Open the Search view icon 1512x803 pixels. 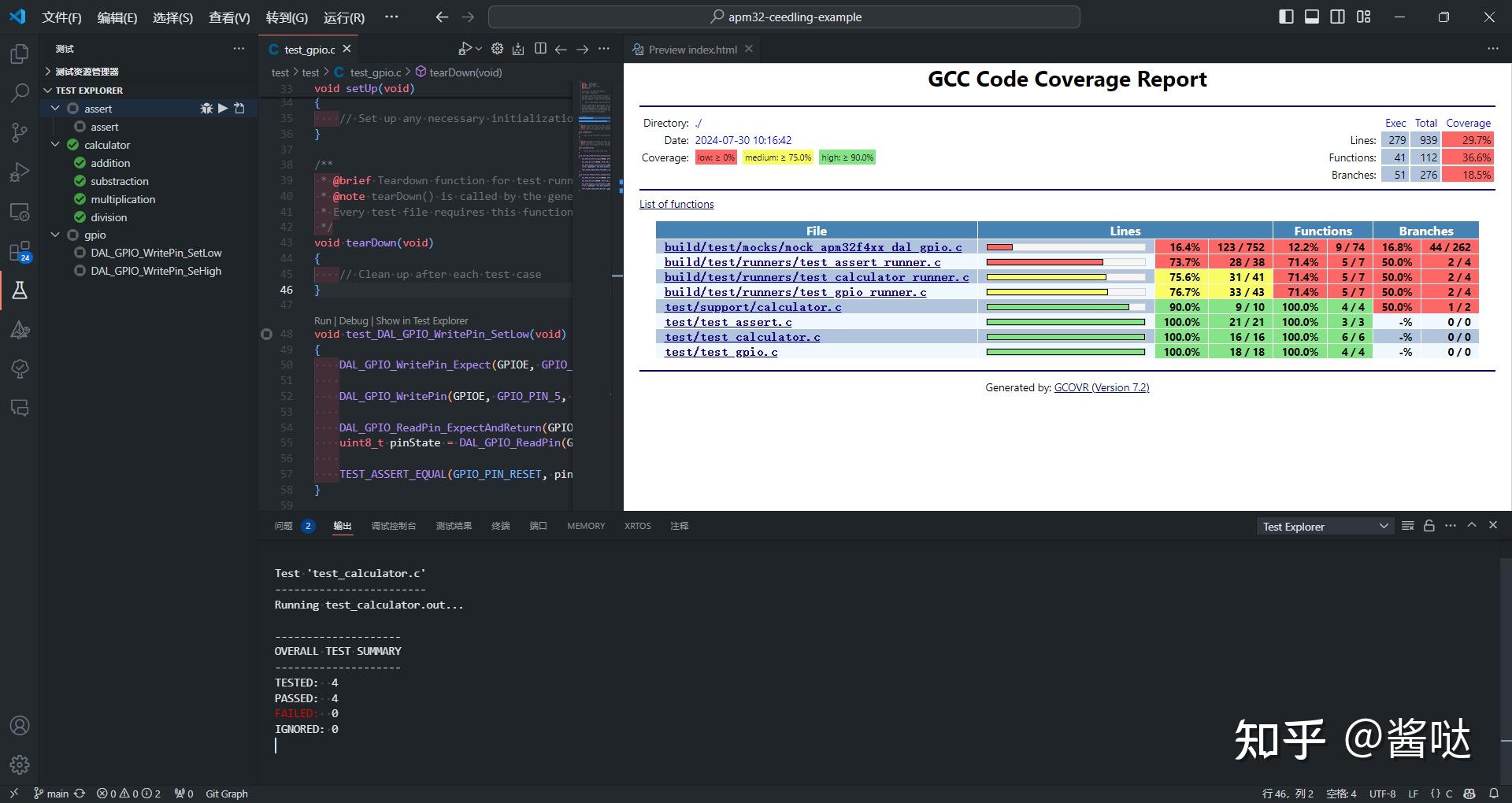tap(20, 93)
